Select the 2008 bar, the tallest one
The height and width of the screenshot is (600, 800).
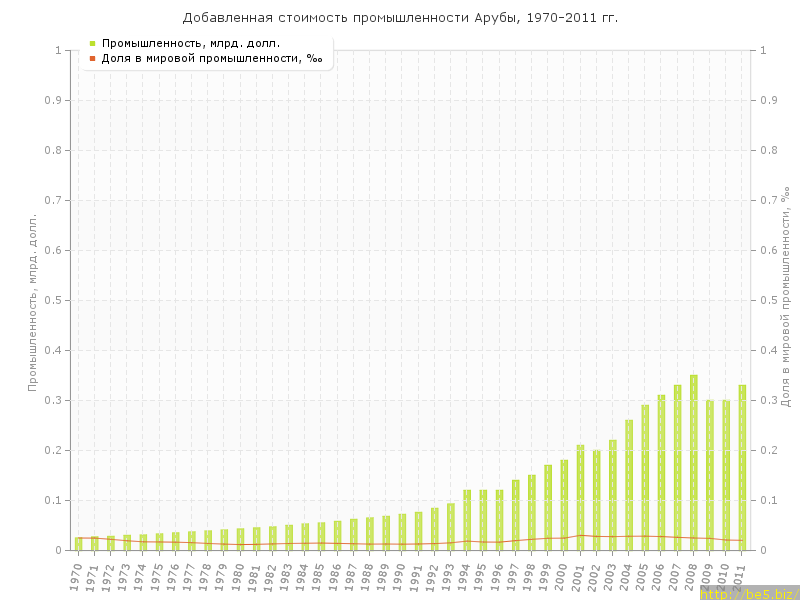click(x=694, y=462)
